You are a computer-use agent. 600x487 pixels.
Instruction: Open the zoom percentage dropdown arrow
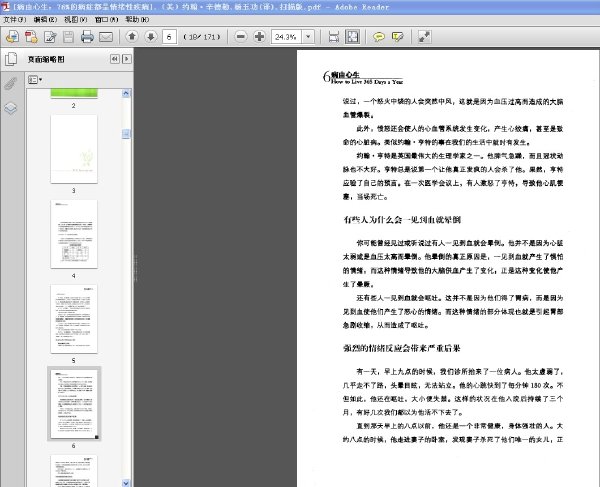[x=308, y=37]
